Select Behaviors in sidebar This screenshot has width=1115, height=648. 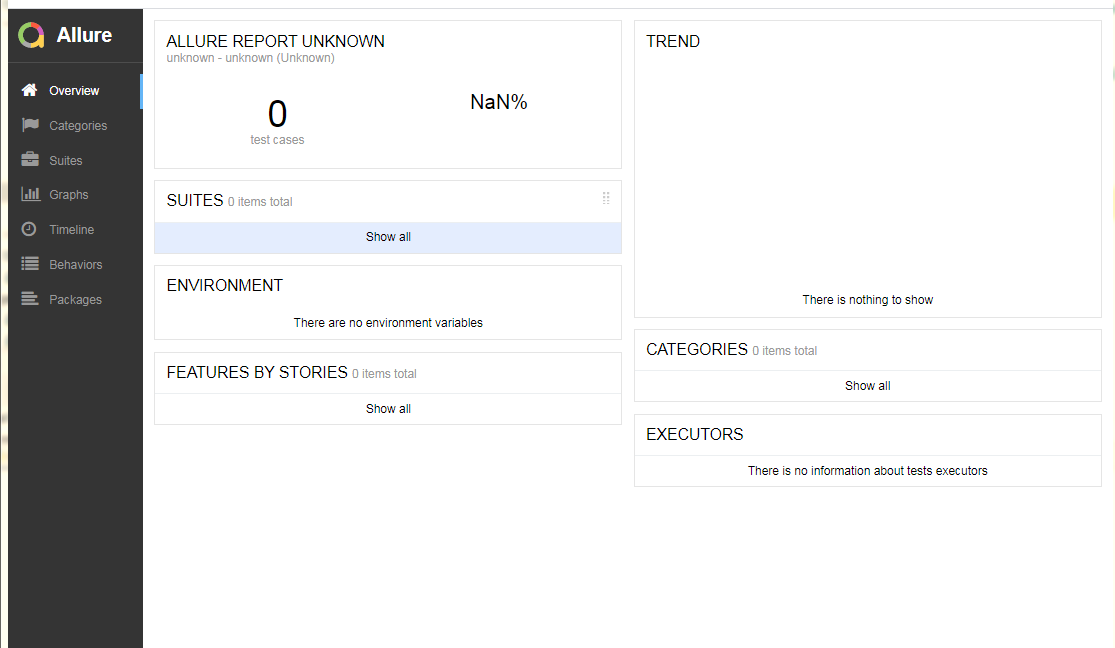point(75,265)
